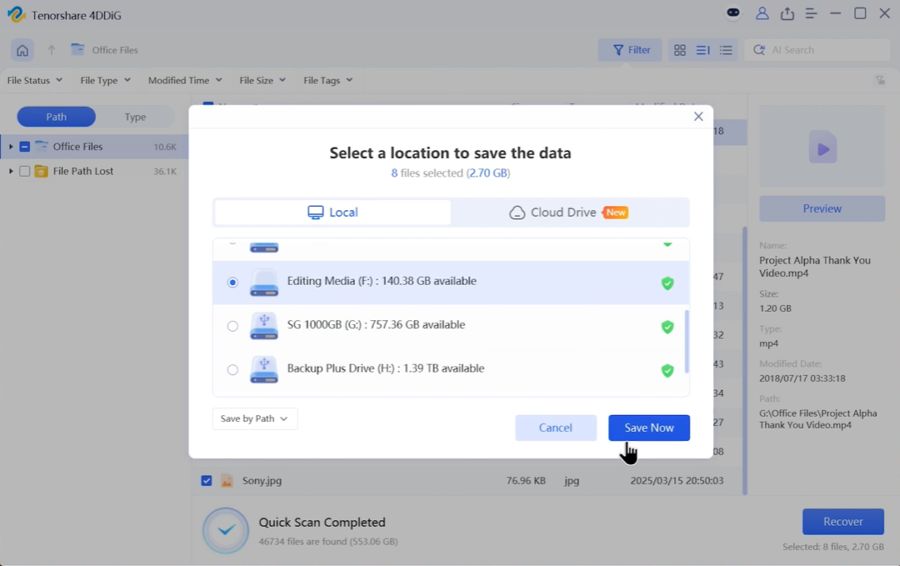This screenshot has height=566, width=900.
Task: Focus the AI Search field
Action: 817,50
